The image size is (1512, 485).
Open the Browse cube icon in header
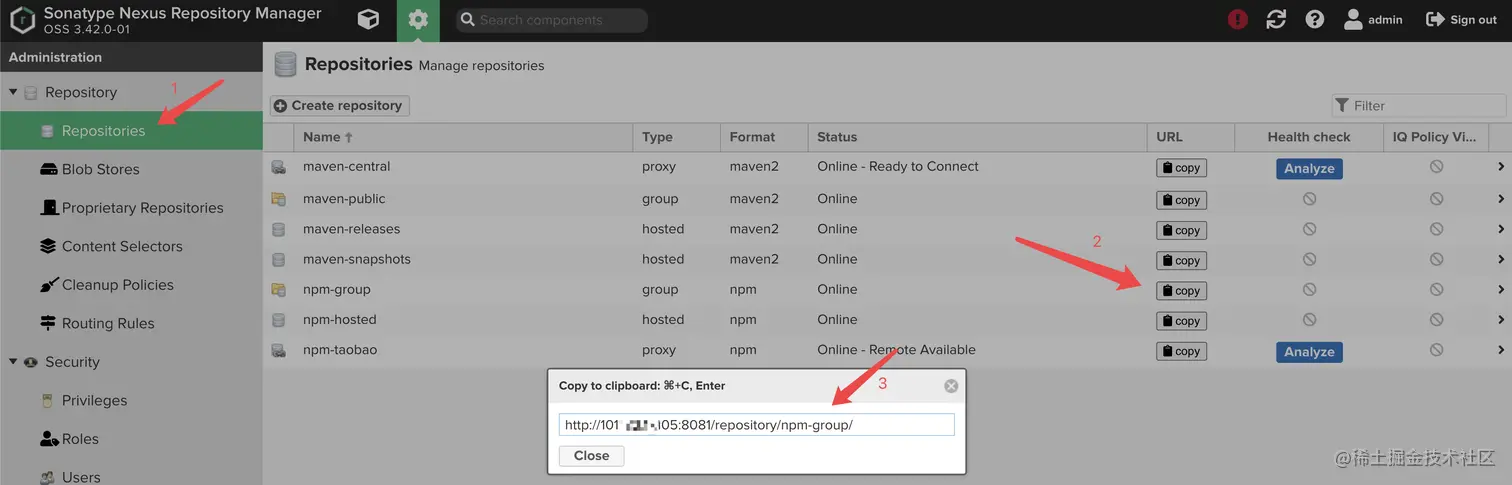click(368, 19)
